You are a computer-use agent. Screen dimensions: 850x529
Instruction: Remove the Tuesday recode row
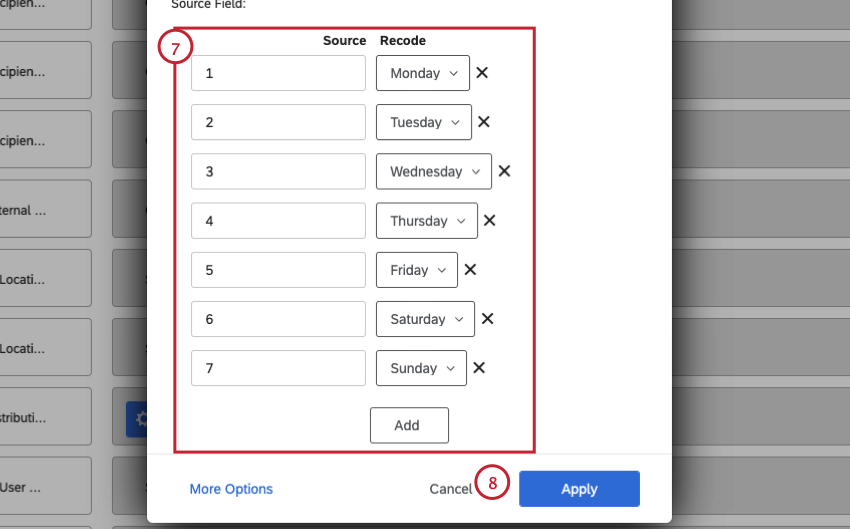pyautogui.click(x=484, y=122)
